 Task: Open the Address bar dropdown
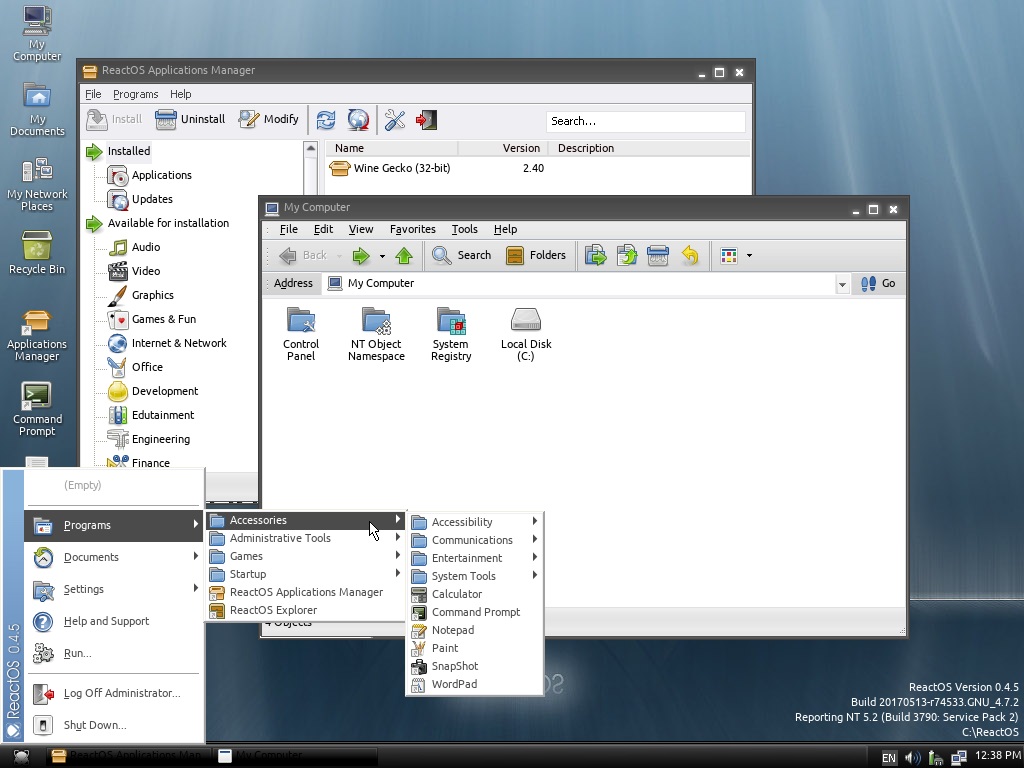click(x=842, y=284)
